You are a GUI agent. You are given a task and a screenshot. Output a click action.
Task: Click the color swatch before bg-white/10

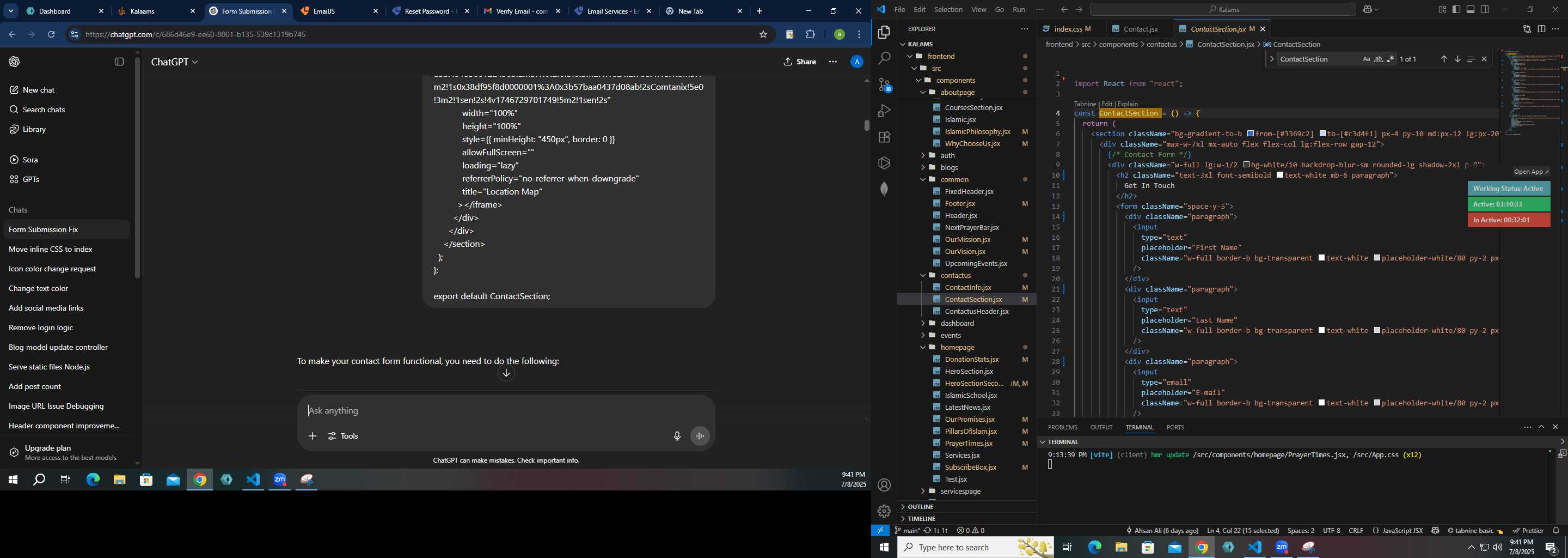tap(1247, 165)
